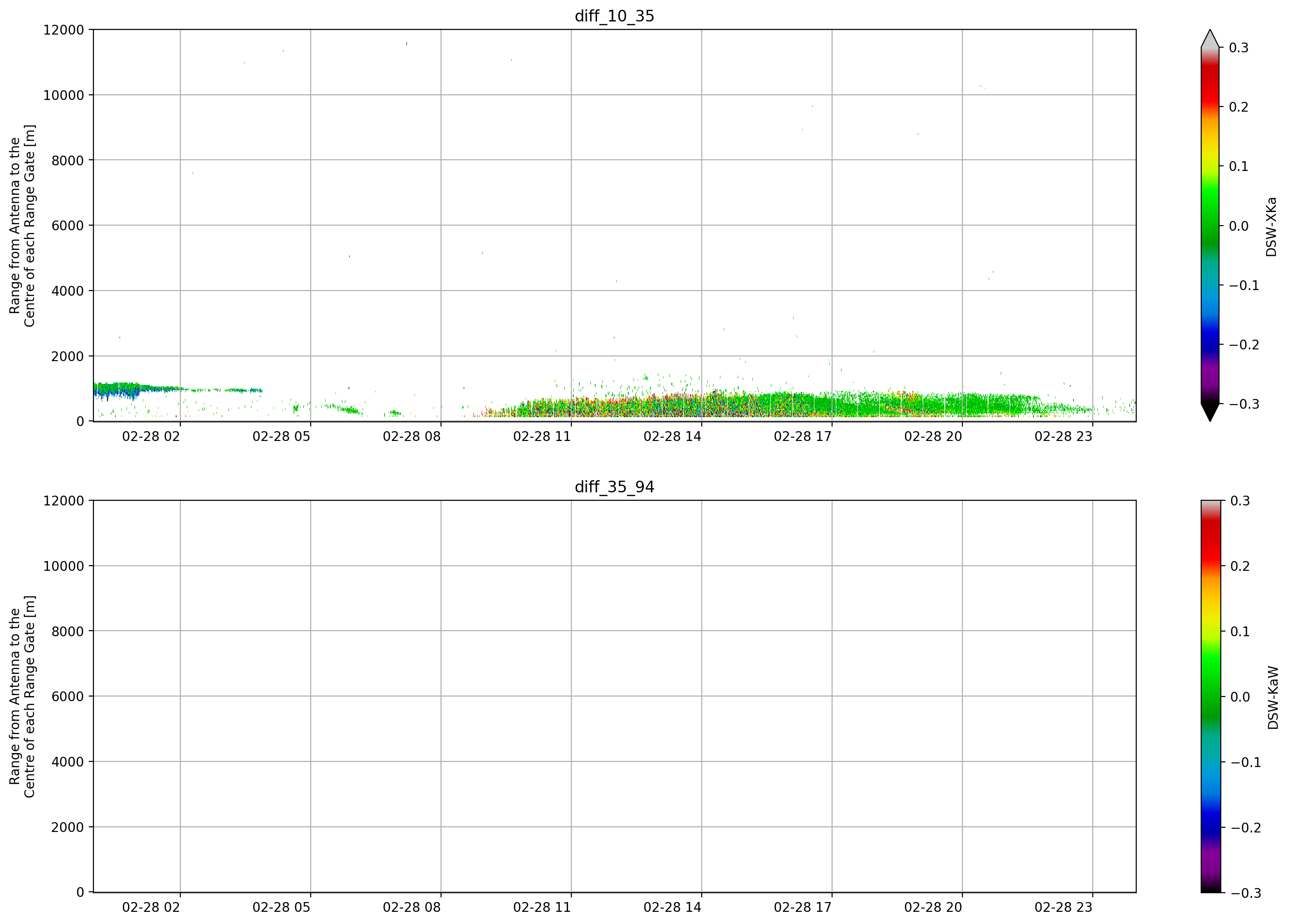Viewport: 1289px width, 924px height.
Task: Click "02-28 20" tick label under diff_35_94
Action: tap(933, 908)
